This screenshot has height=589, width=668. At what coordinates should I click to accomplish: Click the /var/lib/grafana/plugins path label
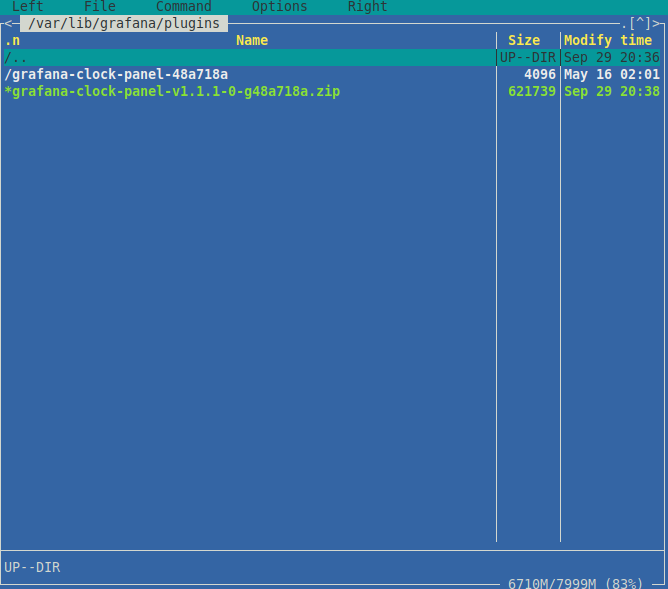(x=124, y=23)
